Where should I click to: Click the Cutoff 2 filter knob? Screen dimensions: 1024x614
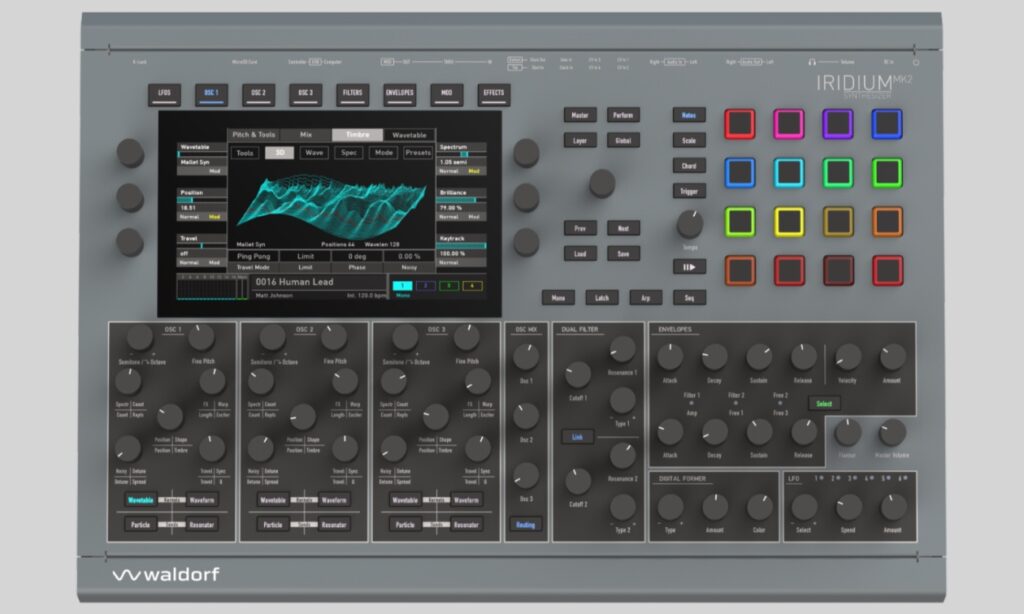tap(577, 481)
